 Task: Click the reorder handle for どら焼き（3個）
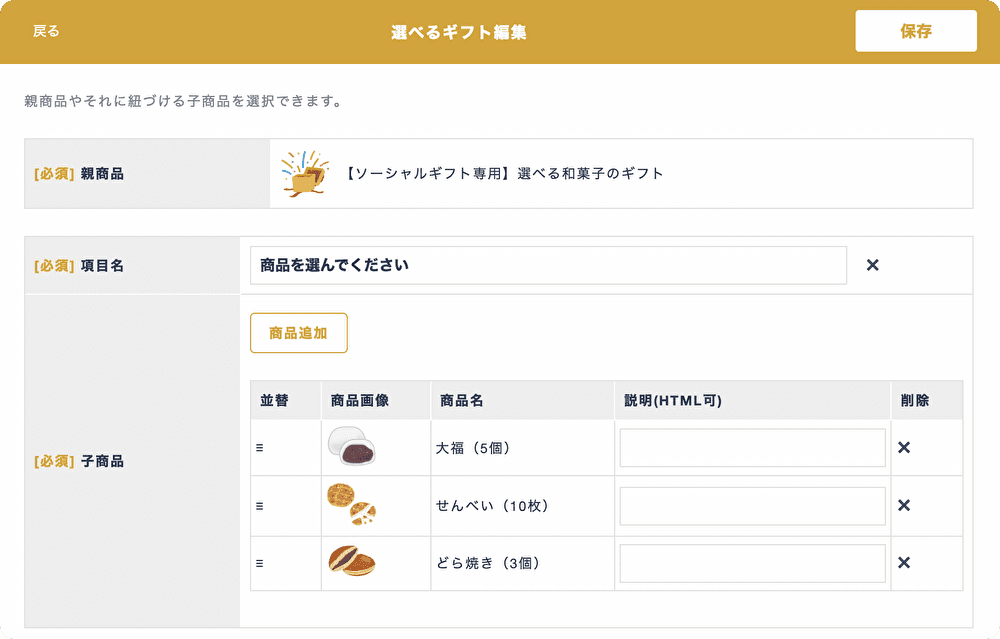pyautogui.click(x=259, y=563)
